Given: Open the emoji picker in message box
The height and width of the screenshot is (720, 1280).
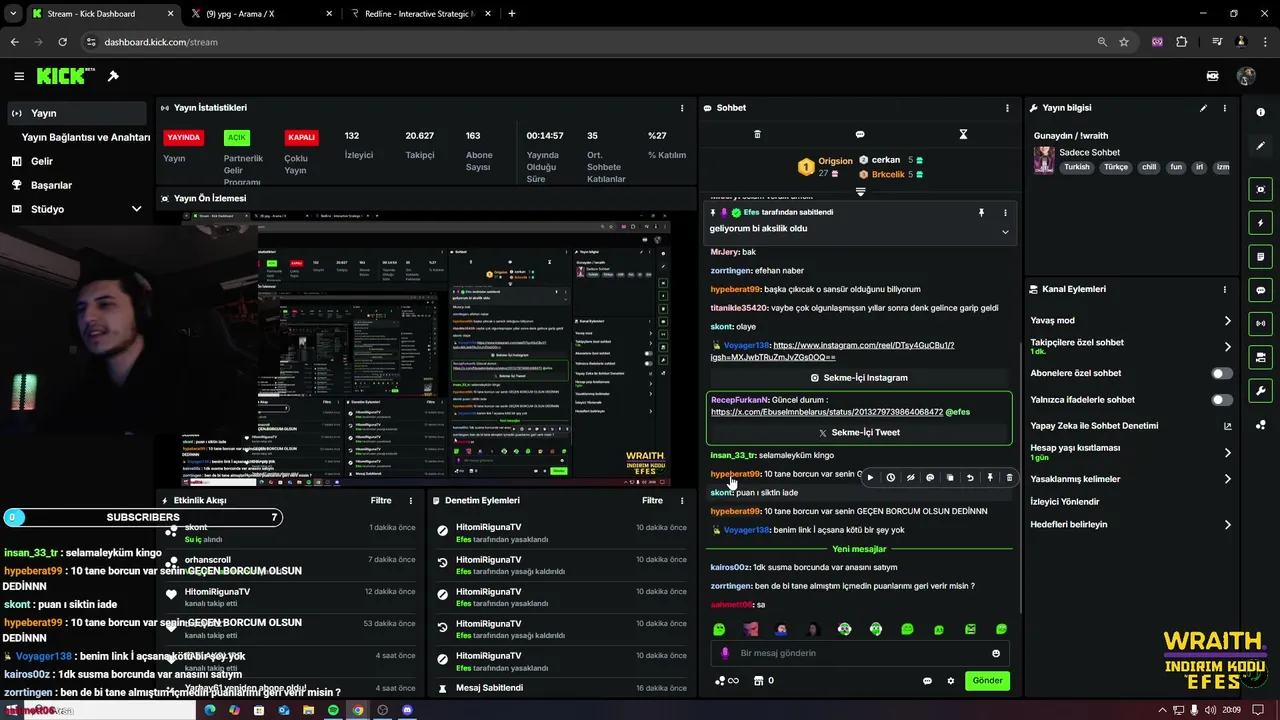Looking at the screenshot, I should pyautogui.click(x=996, y=653).
